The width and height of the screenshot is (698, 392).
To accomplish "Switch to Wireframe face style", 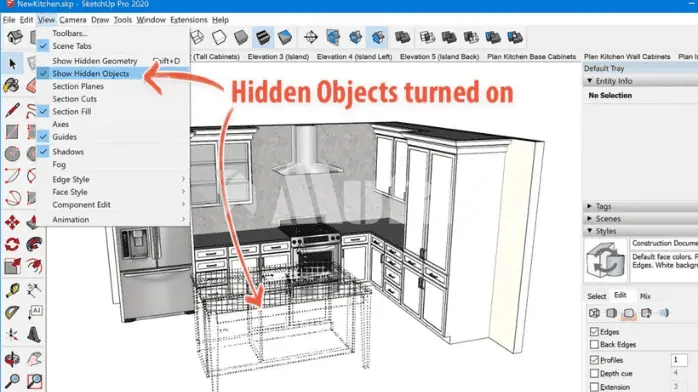I will 197,37.
